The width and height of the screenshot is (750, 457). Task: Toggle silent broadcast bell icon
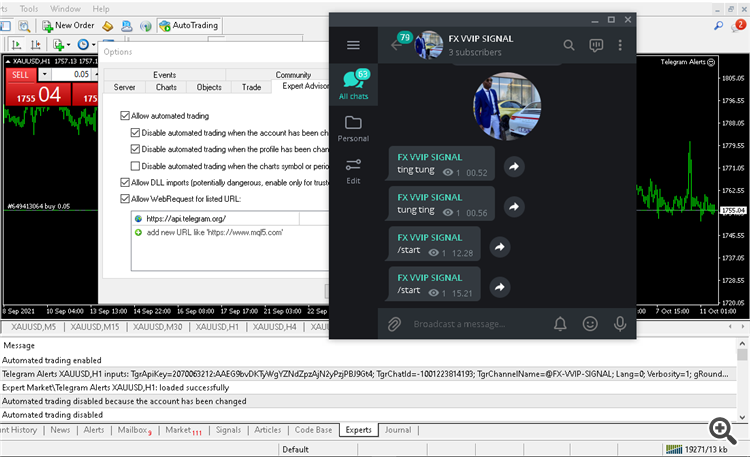pos(560,324)
